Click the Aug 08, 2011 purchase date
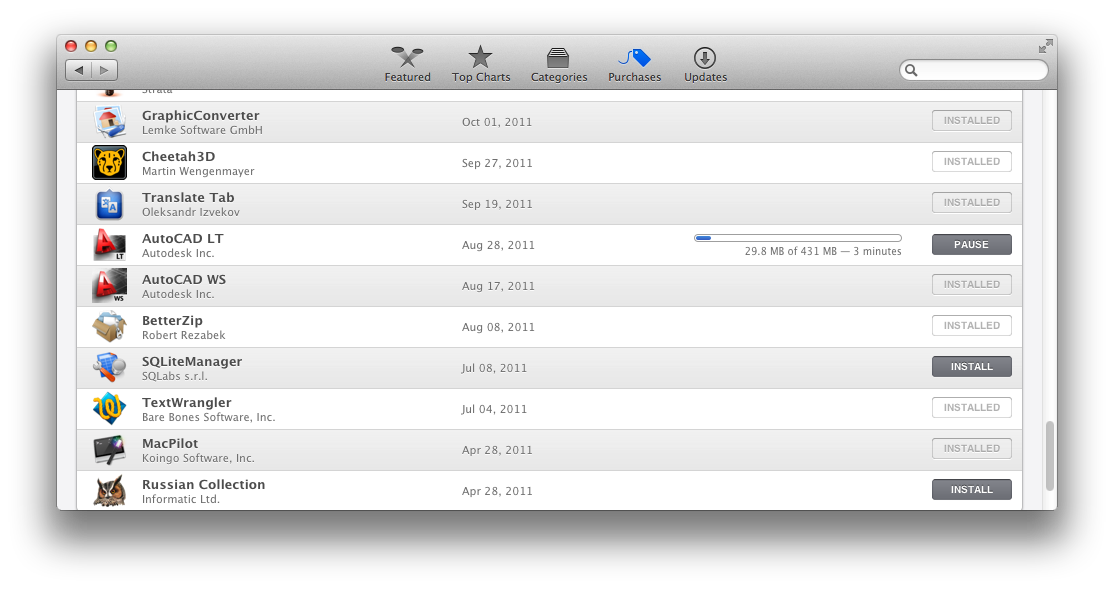 pyautogui.click(x=497, y=328)
